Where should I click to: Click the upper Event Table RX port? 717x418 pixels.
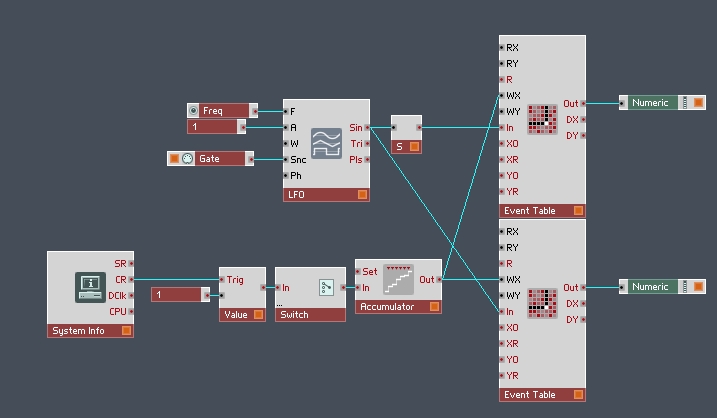[502, 48]
